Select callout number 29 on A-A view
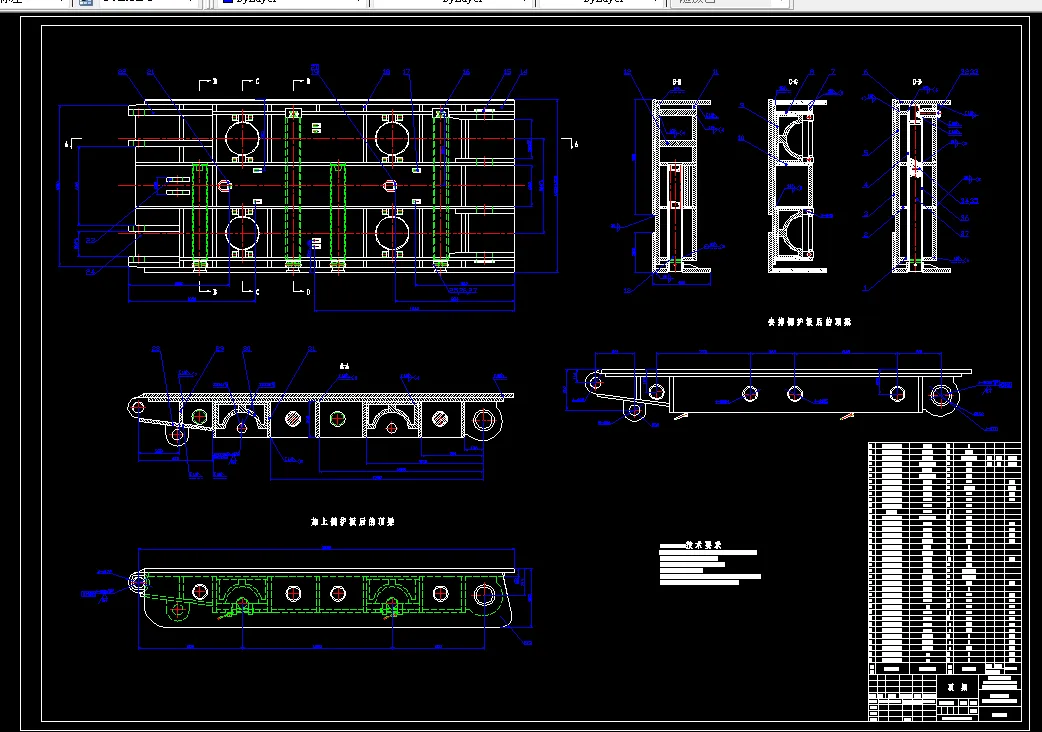 pos(220,349)
